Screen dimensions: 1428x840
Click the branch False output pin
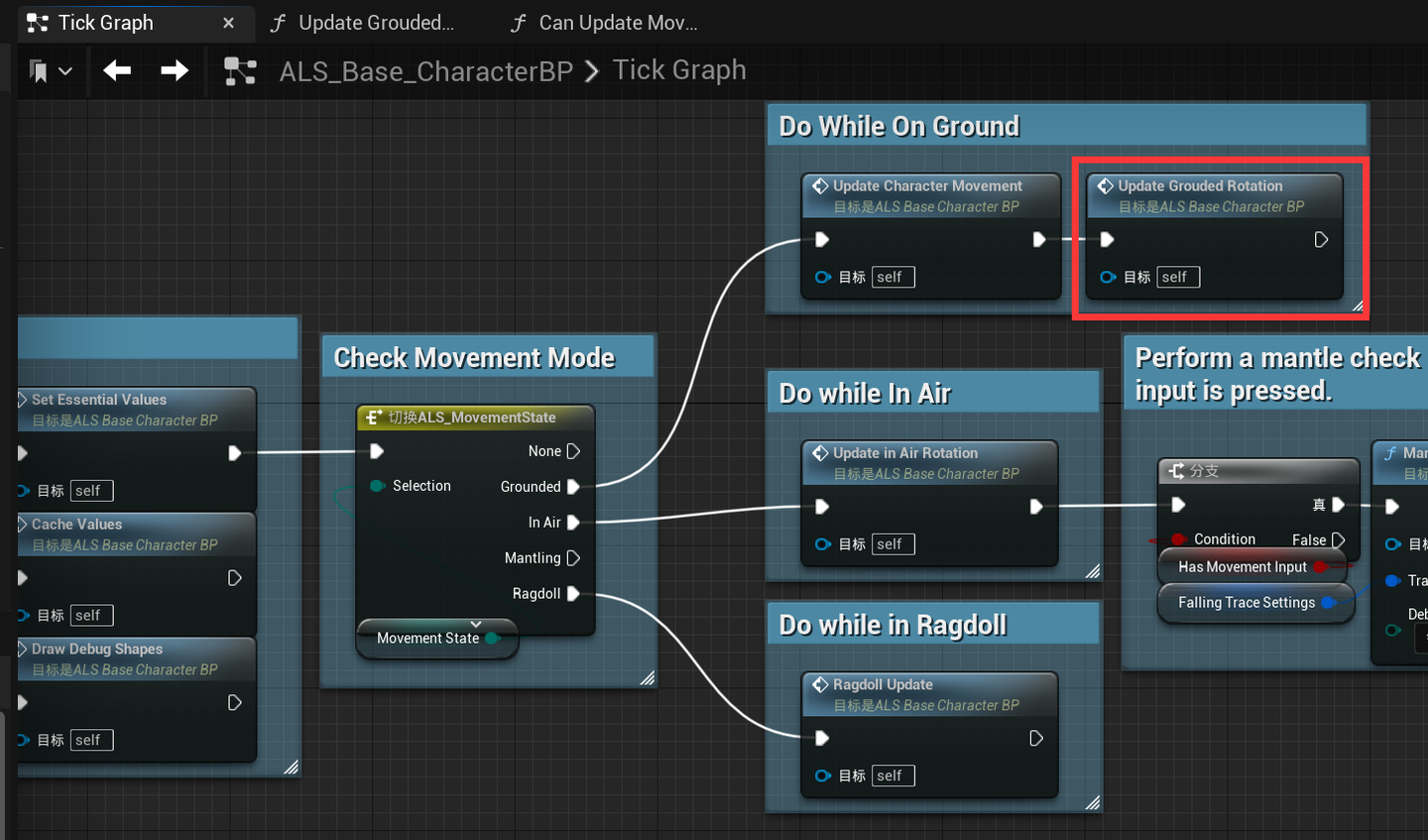[1338, 540]
